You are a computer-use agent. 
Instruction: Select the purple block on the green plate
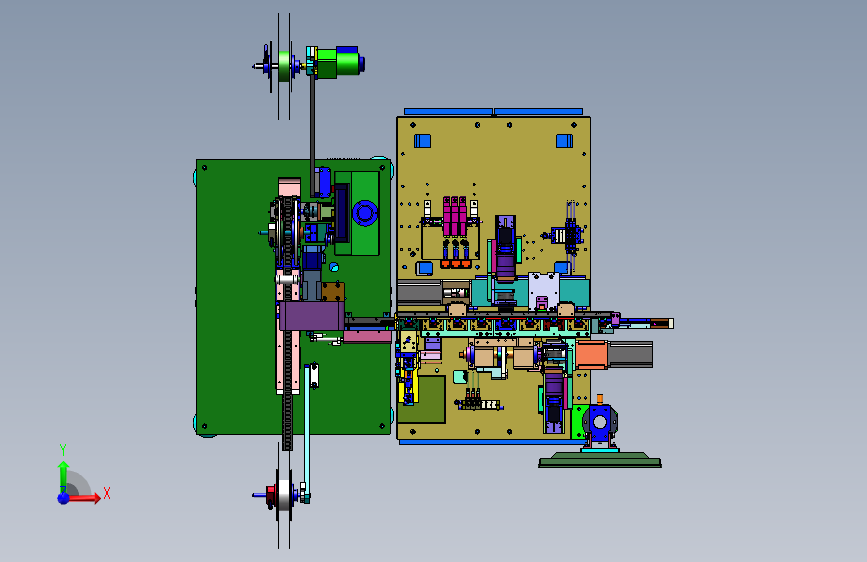pos(311,316)
